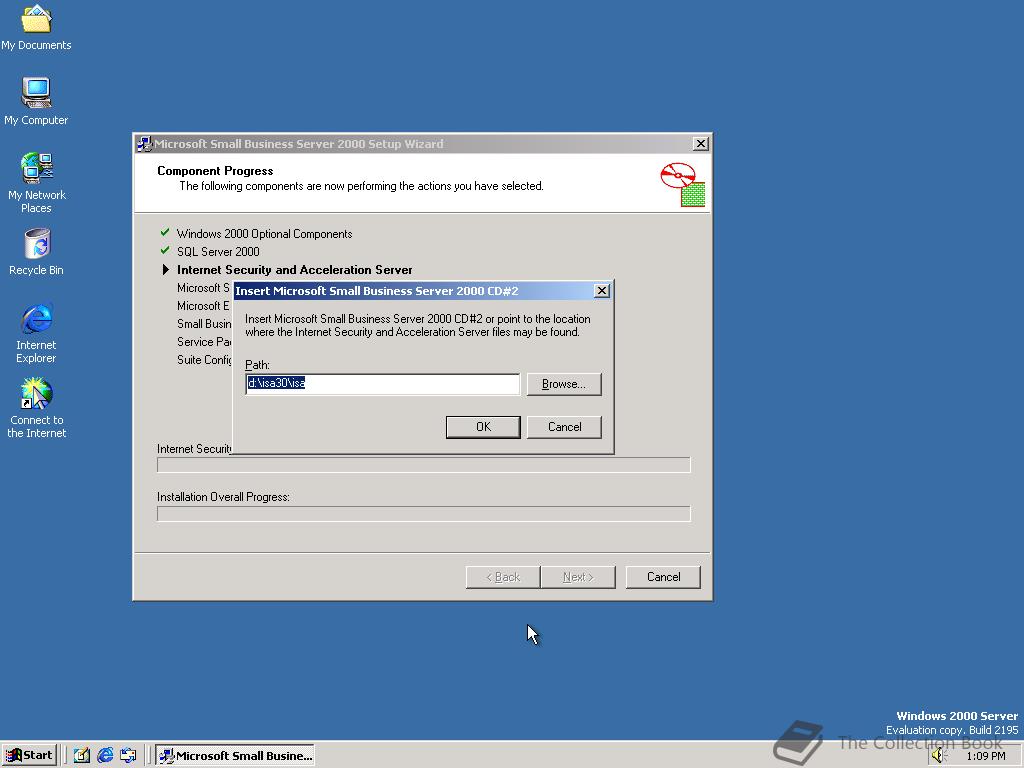The image size is (1024, 768).
Task: Select My Network Places icon
Action: (x=36, y=183)
